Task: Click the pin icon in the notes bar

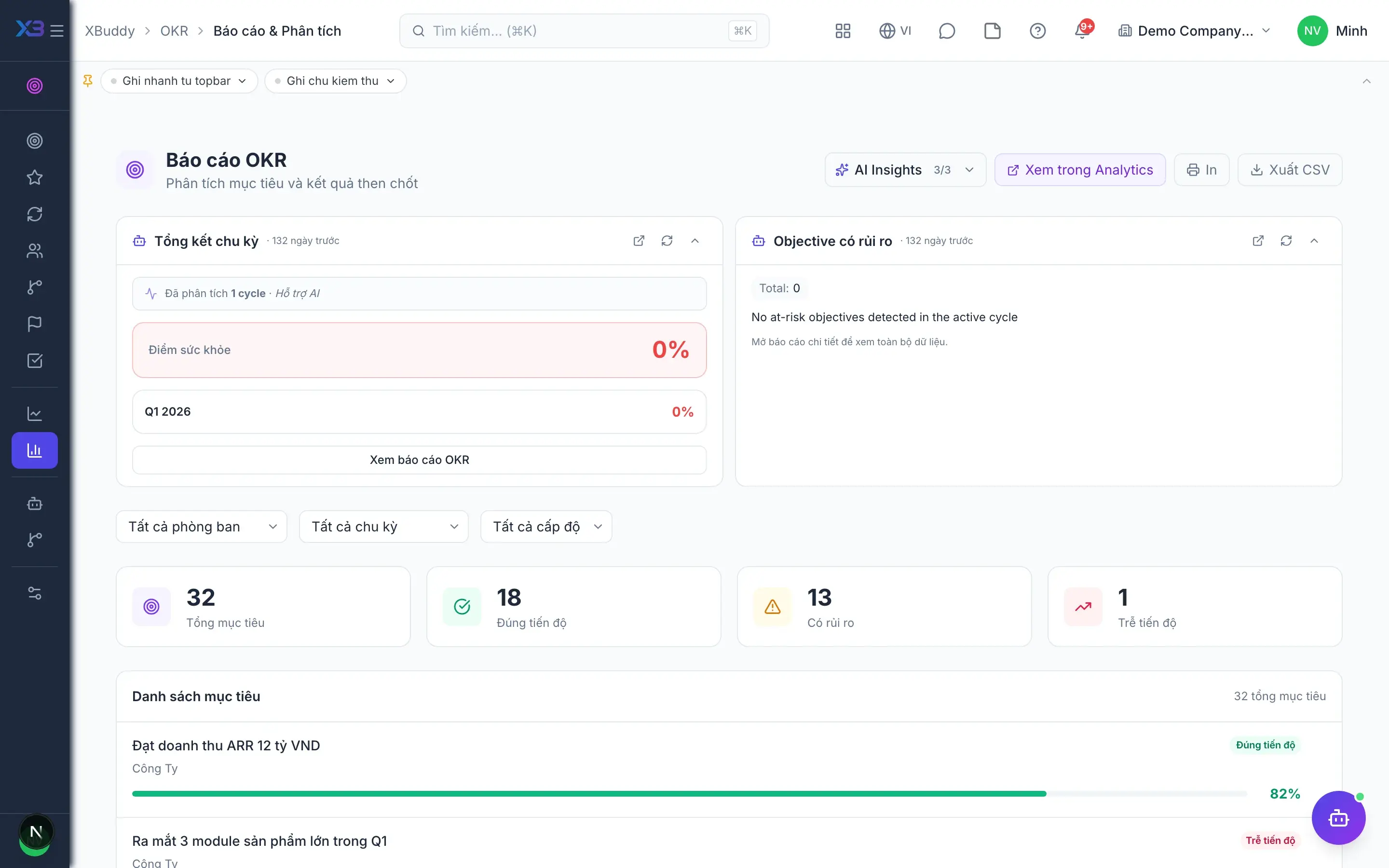Action: pos(88,81)
